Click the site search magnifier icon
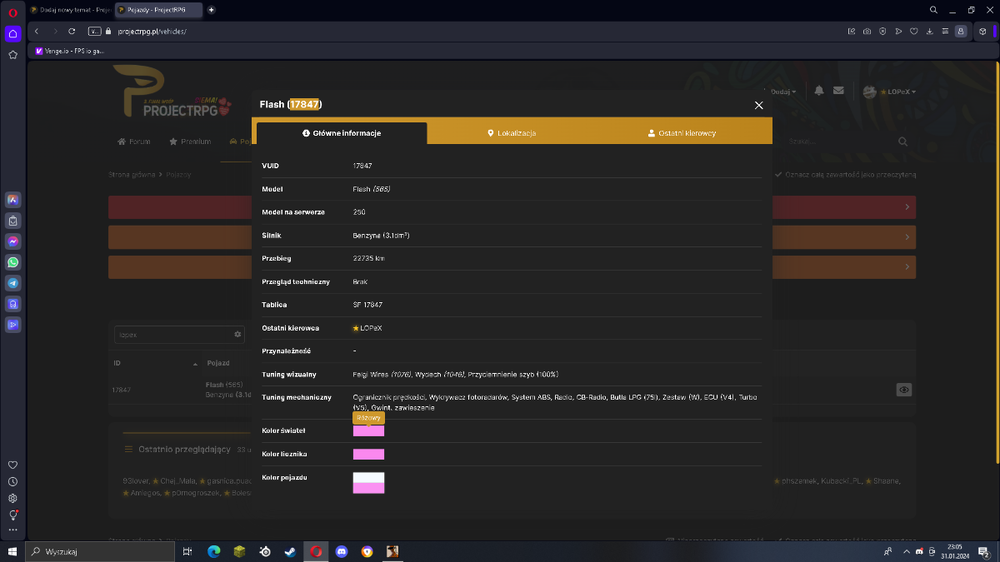Screen dimensions: 1000x562 tap(903, 142)
